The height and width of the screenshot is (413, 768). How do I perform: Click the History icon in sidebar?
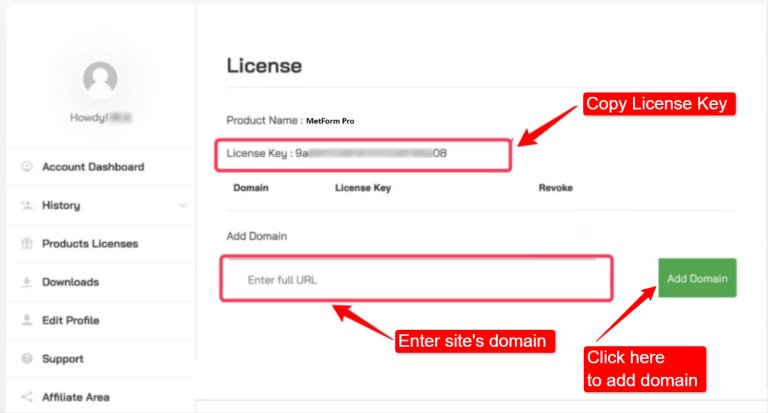(x=26, y=205)
